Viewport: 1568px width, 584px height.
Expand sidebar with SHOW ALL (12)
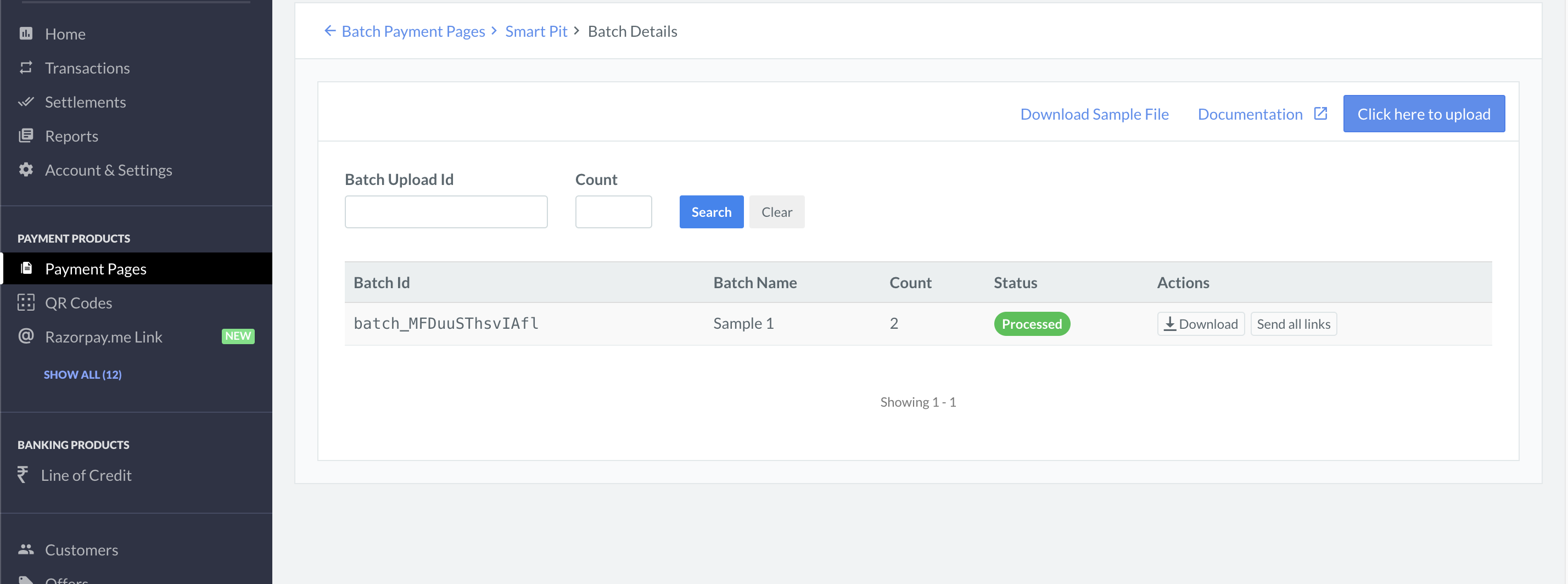point(82,375)
